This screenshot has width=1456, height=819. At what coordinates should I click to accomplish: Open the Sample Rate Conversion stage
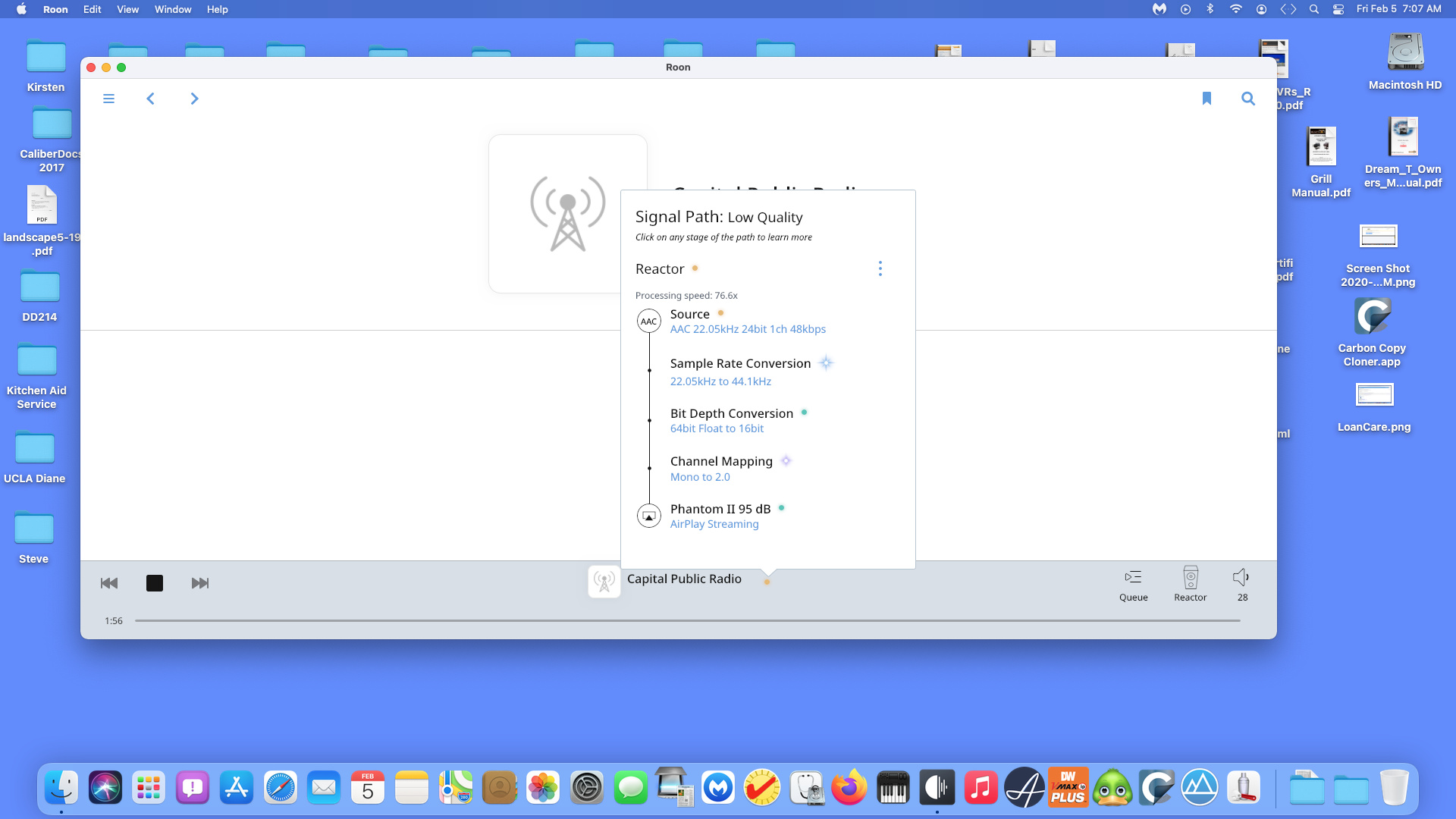pos(740,363)
